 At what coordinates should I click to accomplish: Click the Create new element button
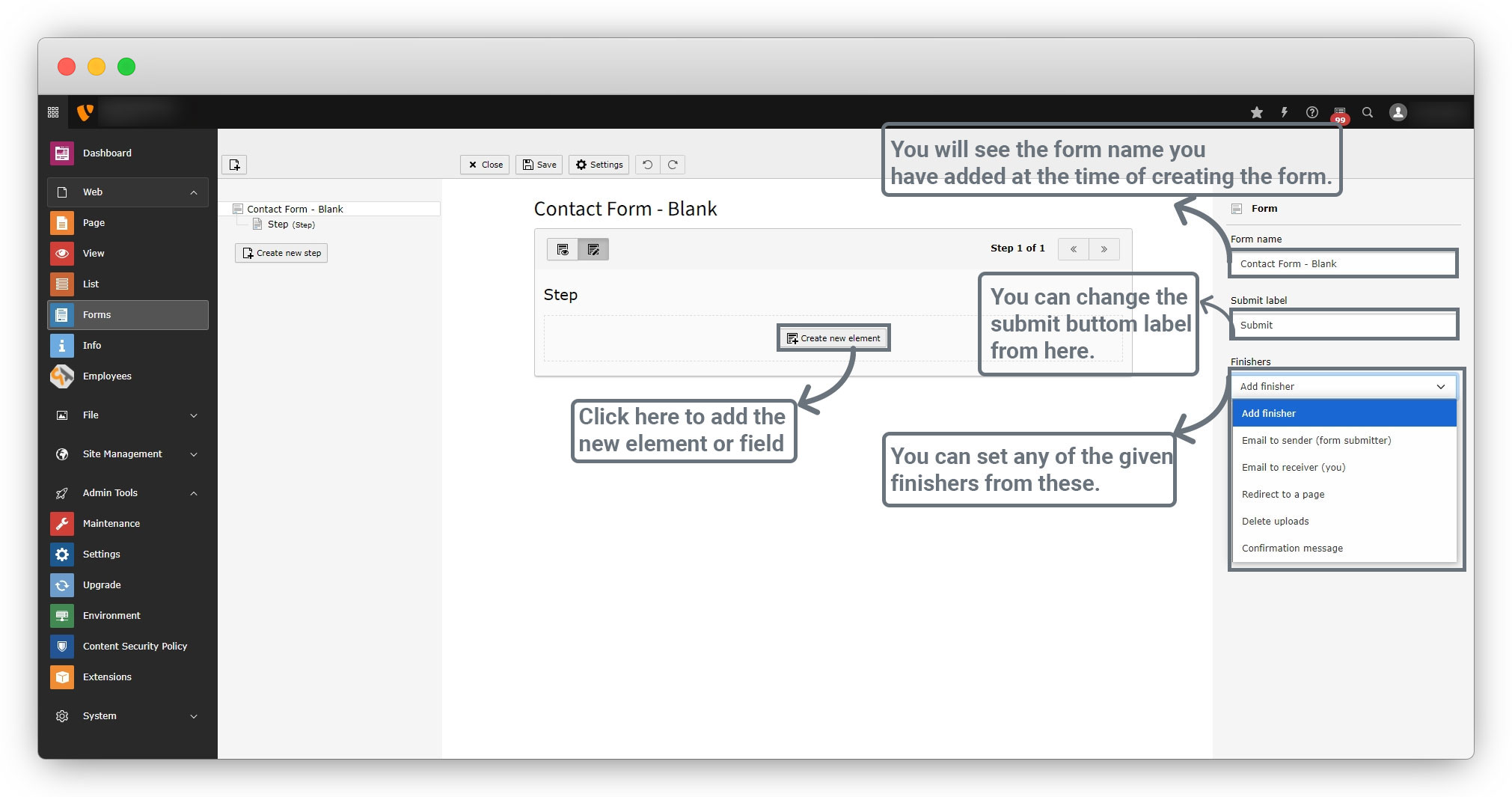tap(833, 338)
